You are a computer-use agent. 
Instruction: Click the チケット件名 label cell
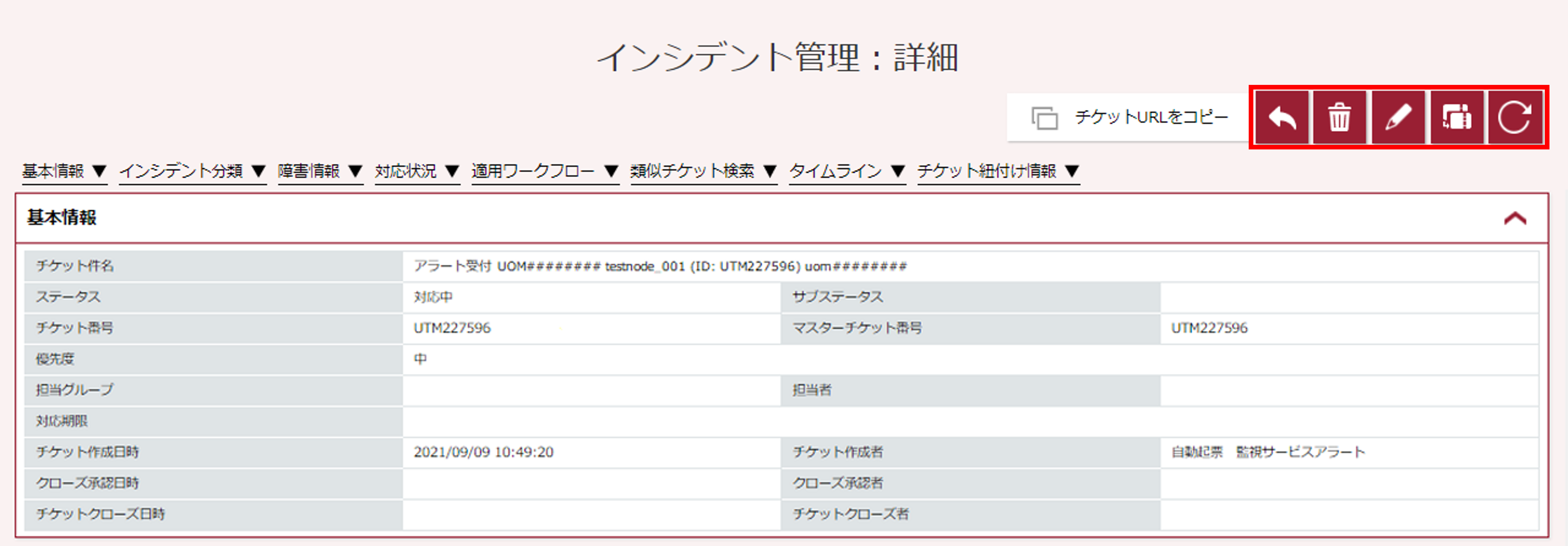click(x=213, y=266)
